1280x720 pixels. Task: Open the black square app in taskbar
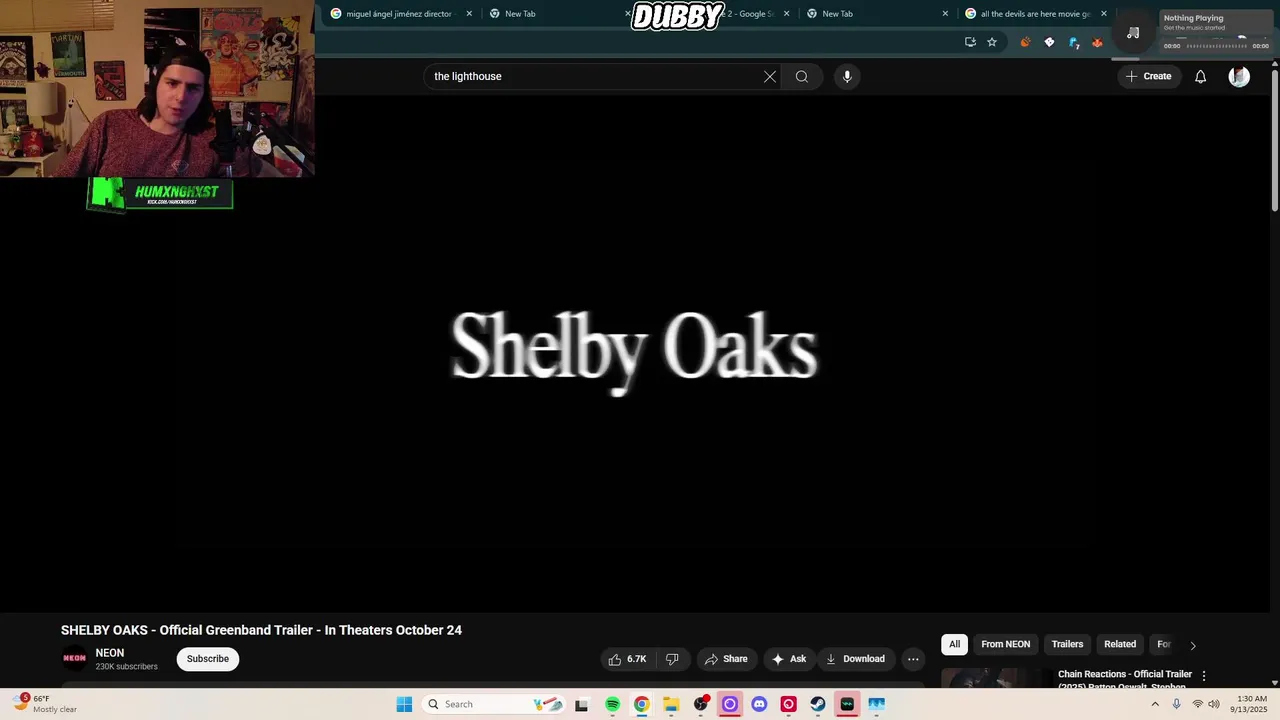coord(582,704)
